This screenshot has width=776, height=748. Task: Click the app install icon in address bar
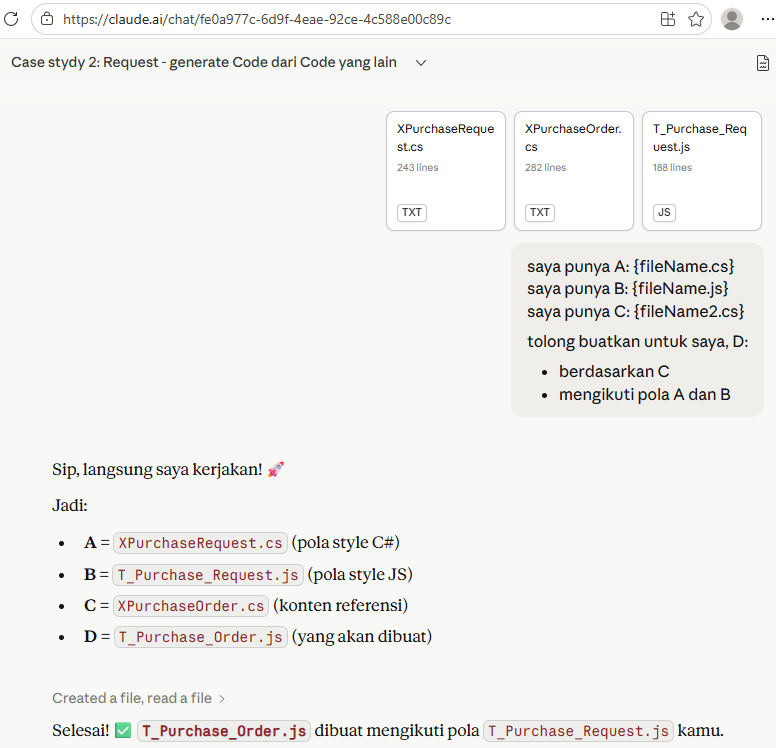(x=668, y=19)
